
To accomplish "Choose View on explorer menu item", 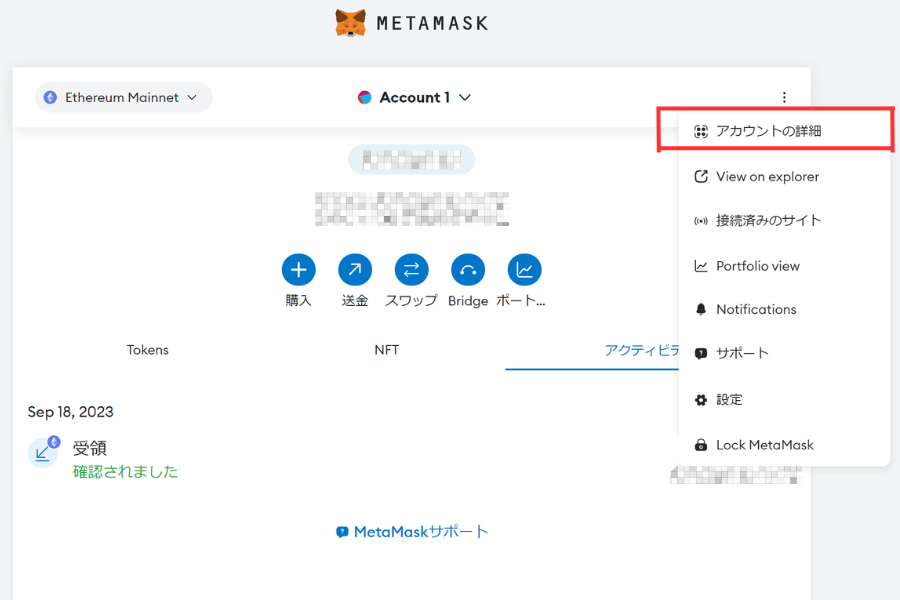I will click(x=767, y=177).
